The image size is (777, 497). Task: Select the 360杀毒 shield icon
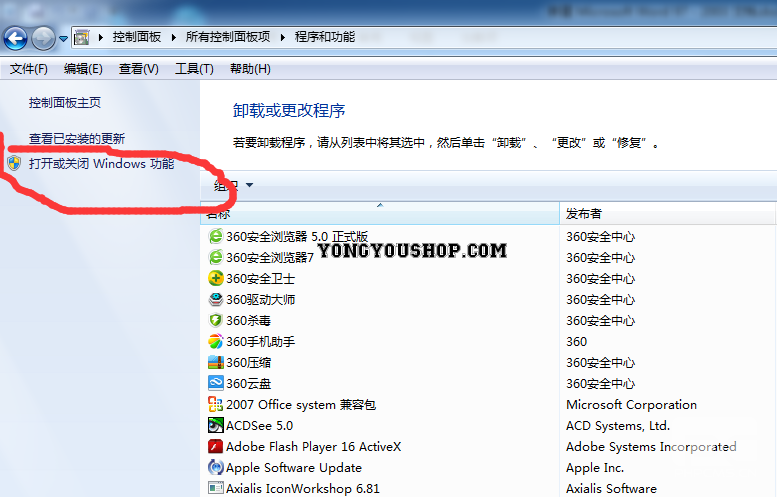click(x=216, y=320)
